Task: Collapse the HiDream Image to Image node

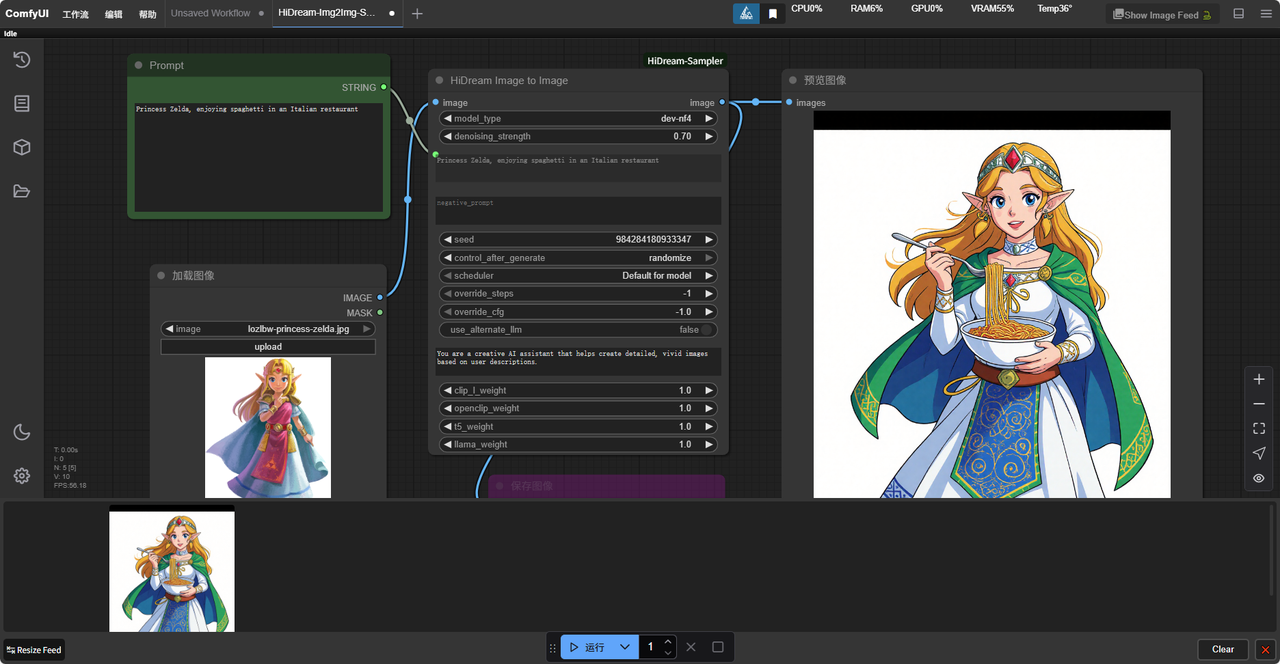Action: click(440, 80)
